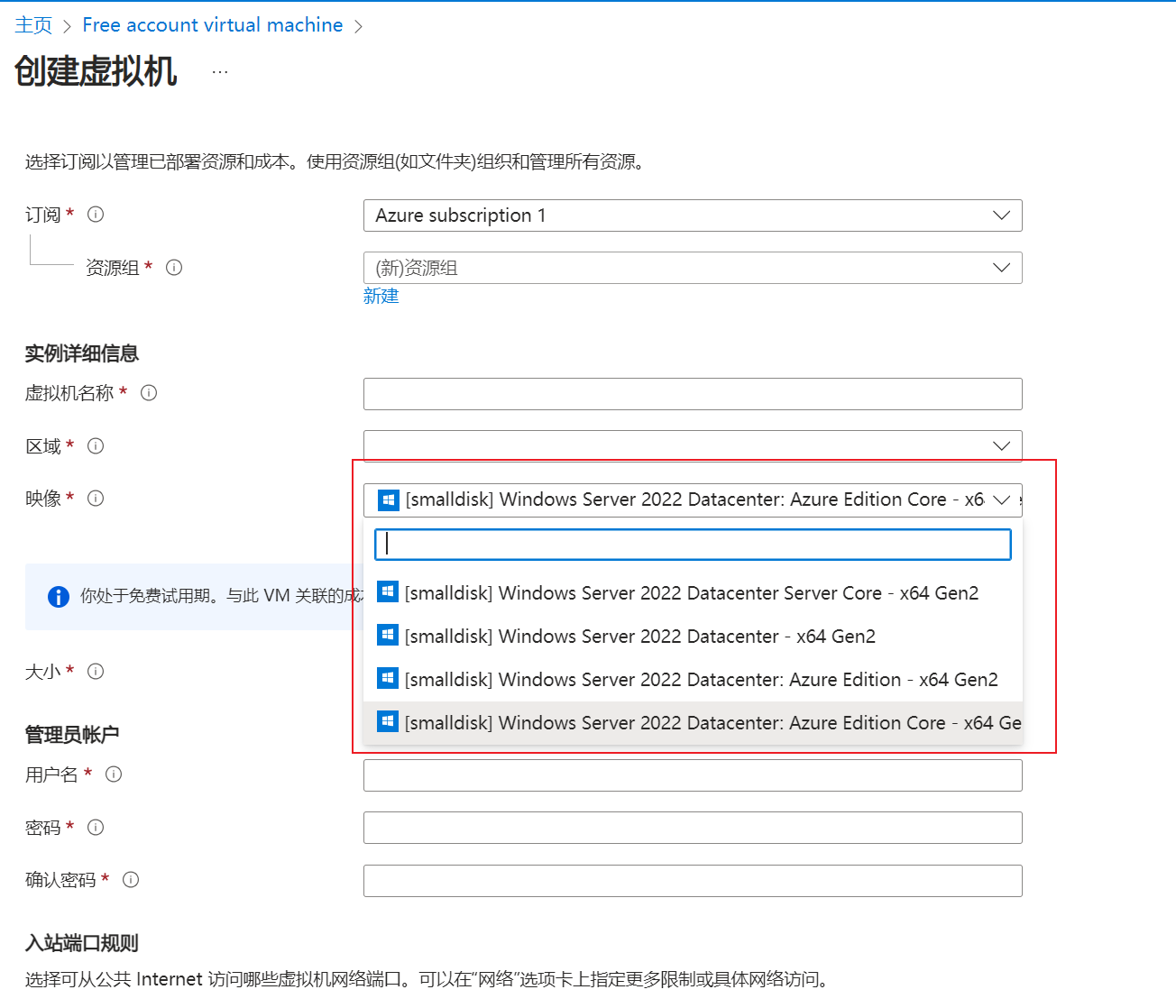Click Windows icon of Datacenter - x64 Gen2 row
Image resolution: width=1176 pixels, height=1008 pixels.
click(x=388, y=635)
